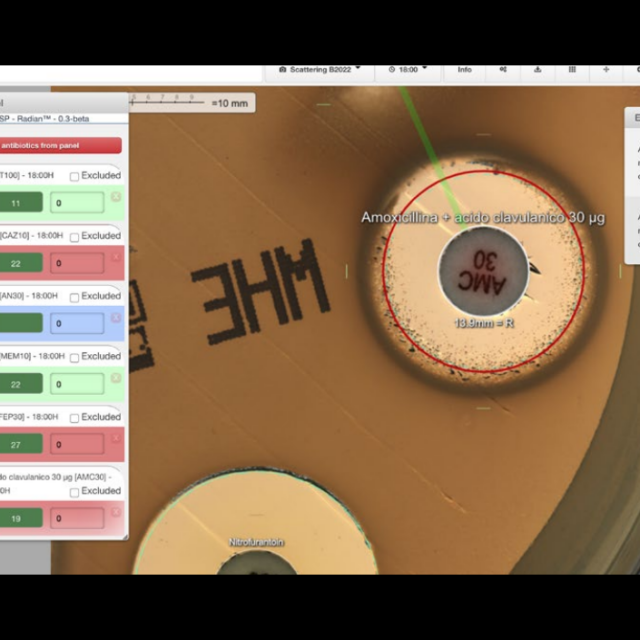
Task: Remove the FEP30 row with its X icon
Action: click(x=116, y=438)
